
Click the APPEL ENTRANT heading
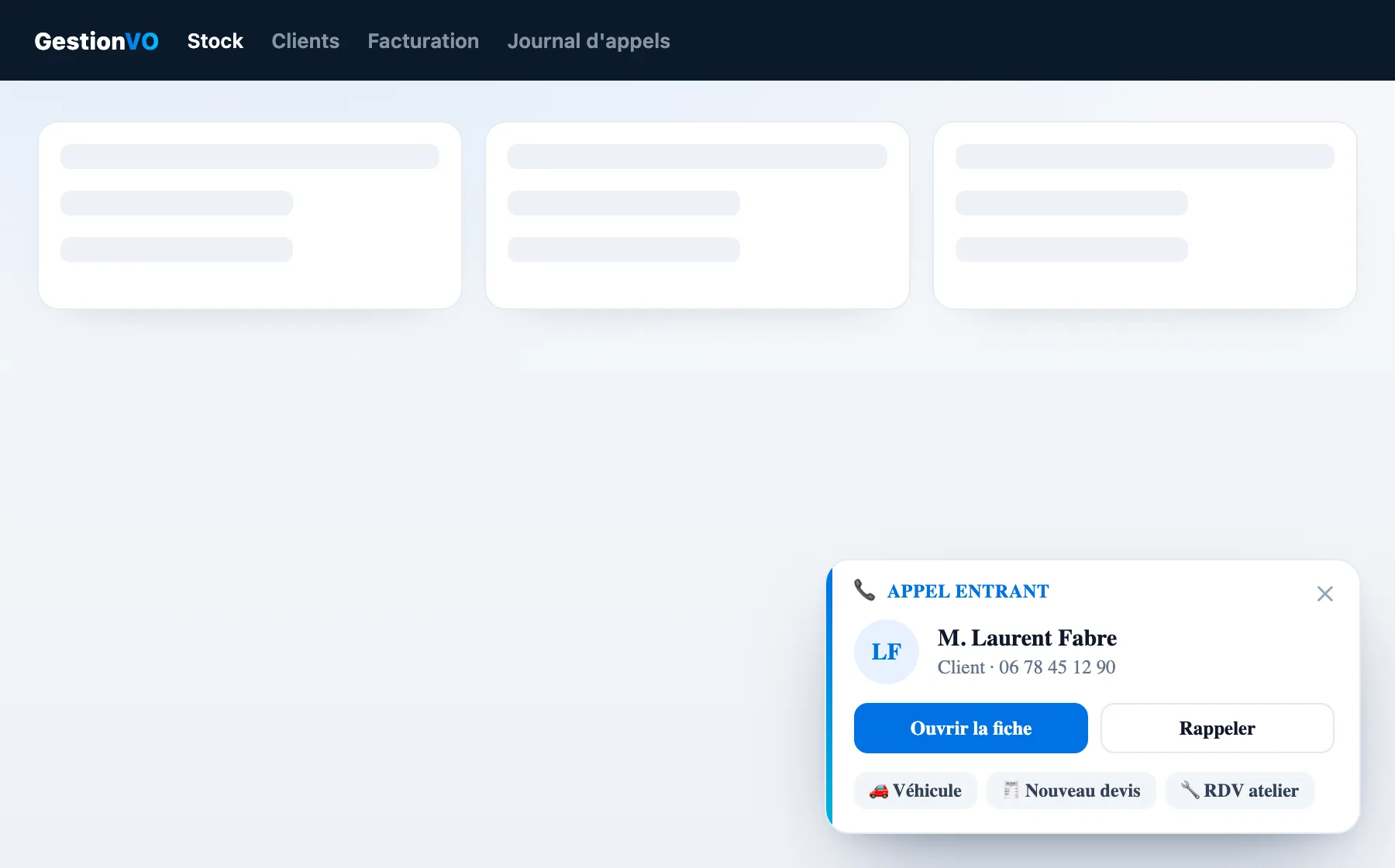968,591
